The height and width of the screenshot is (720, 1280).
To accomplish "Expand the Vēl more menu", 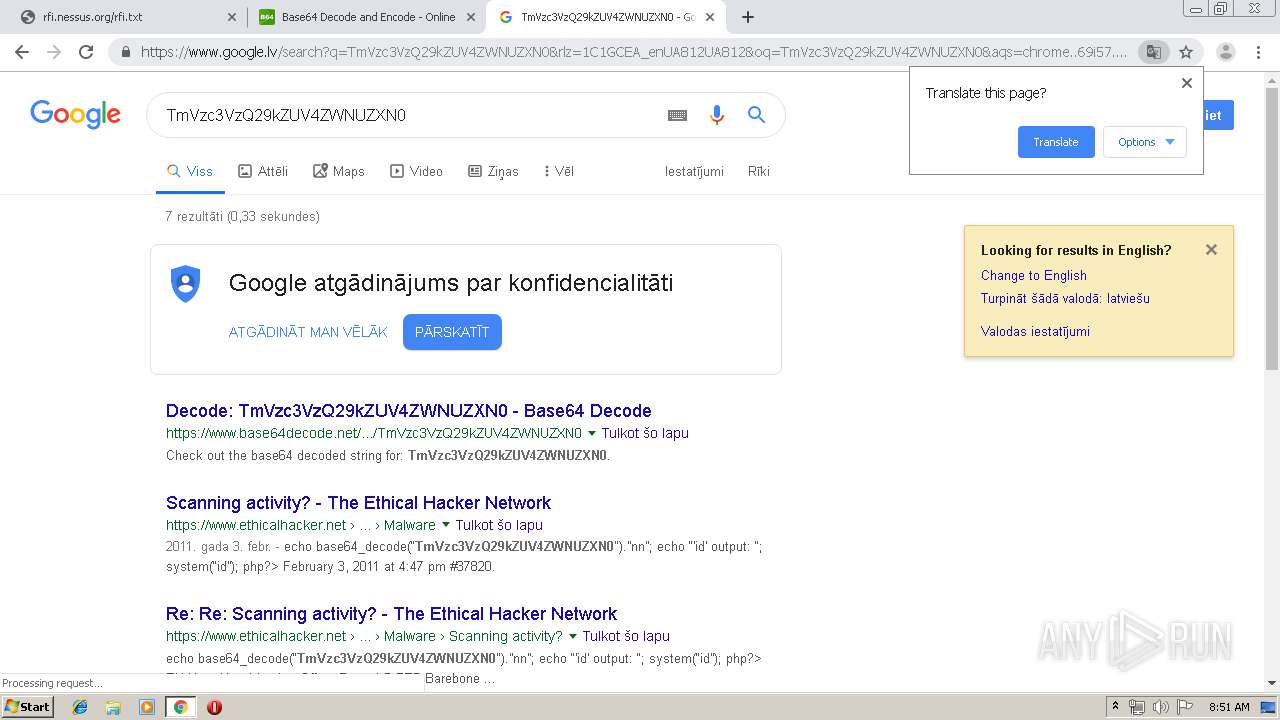I will coord(558,171).
